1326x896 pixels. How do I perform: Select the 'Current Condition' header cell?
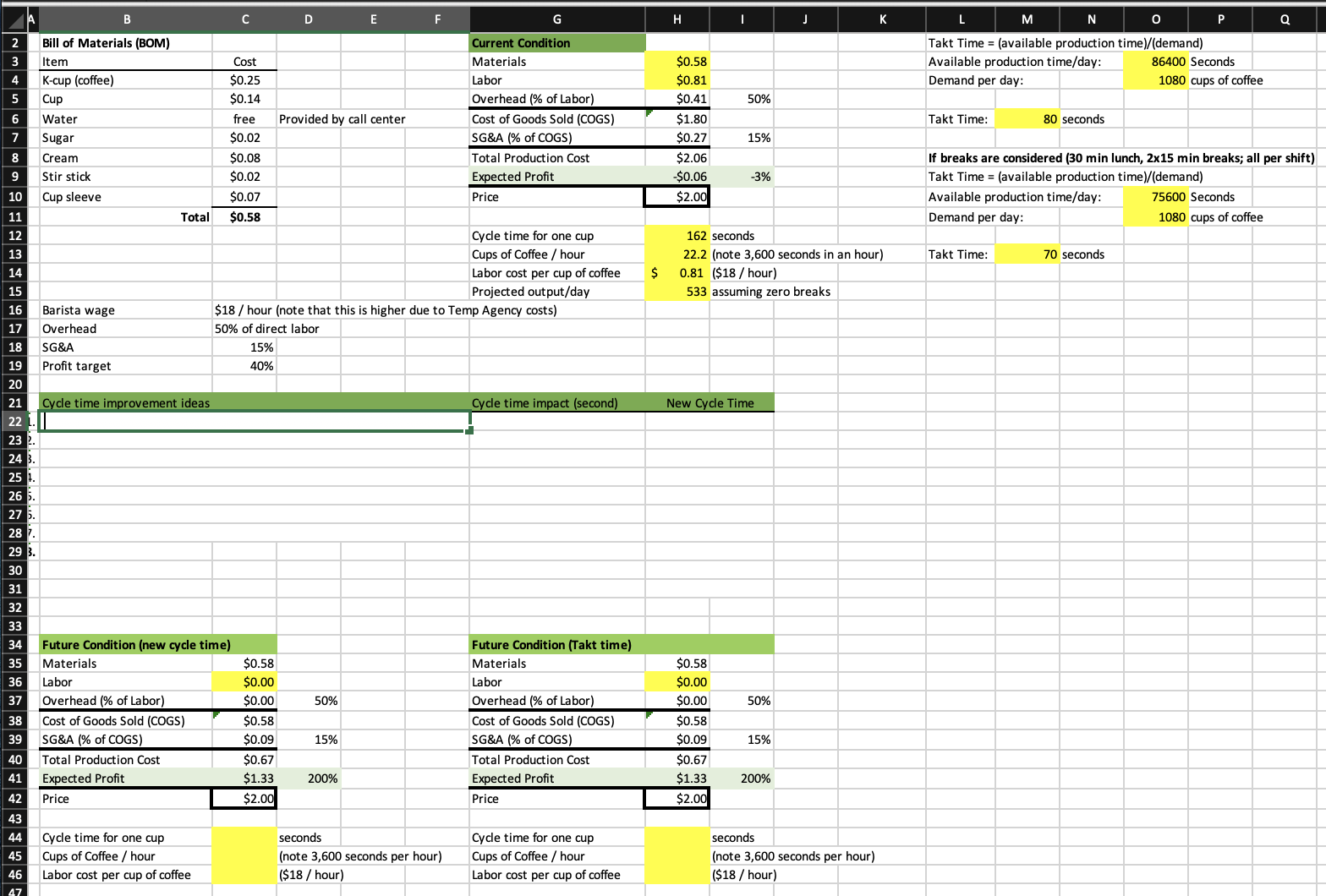[557, 43]
